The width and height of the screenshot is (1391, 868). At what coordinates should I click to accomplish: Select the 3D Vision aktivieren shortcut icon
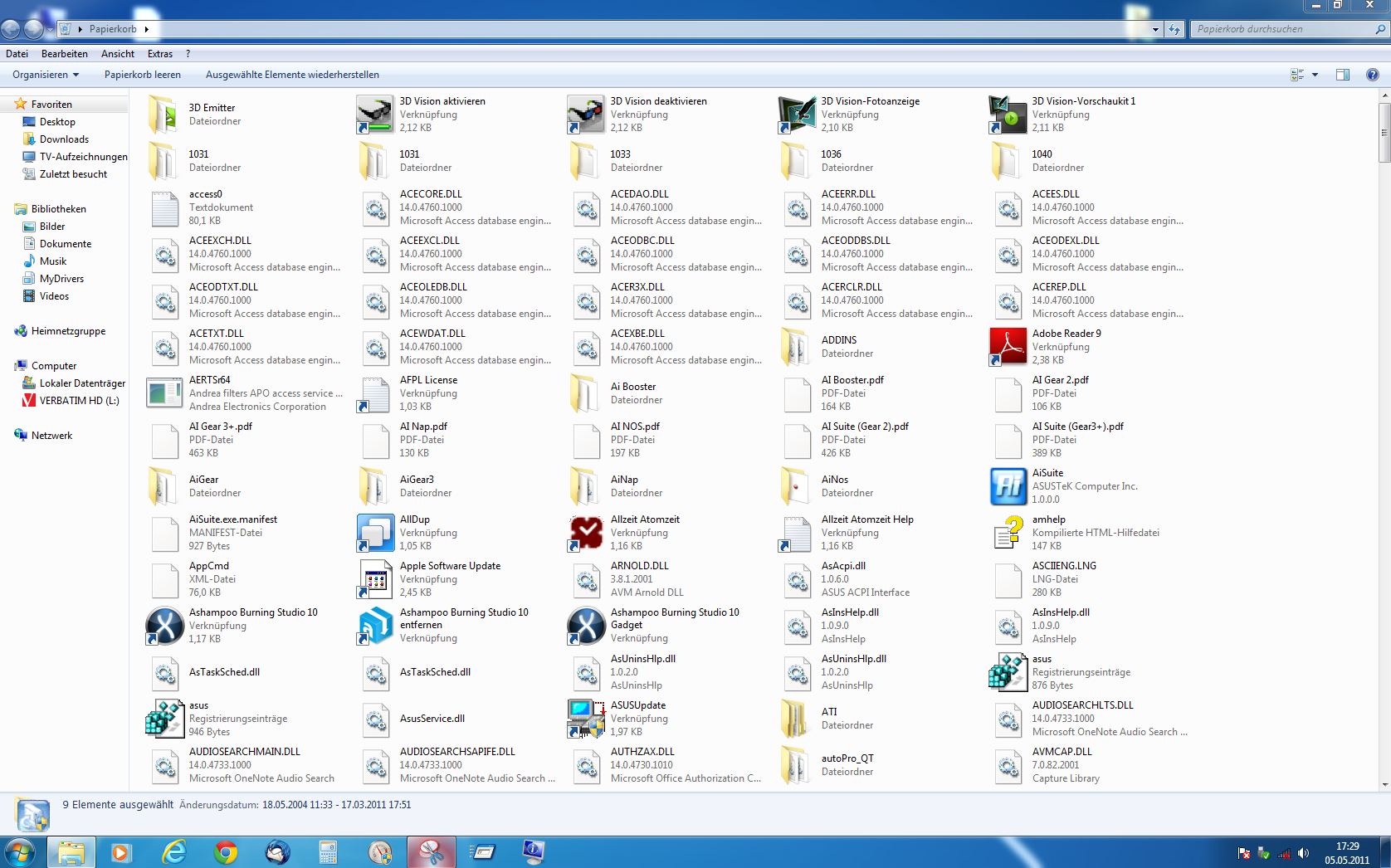375,115
